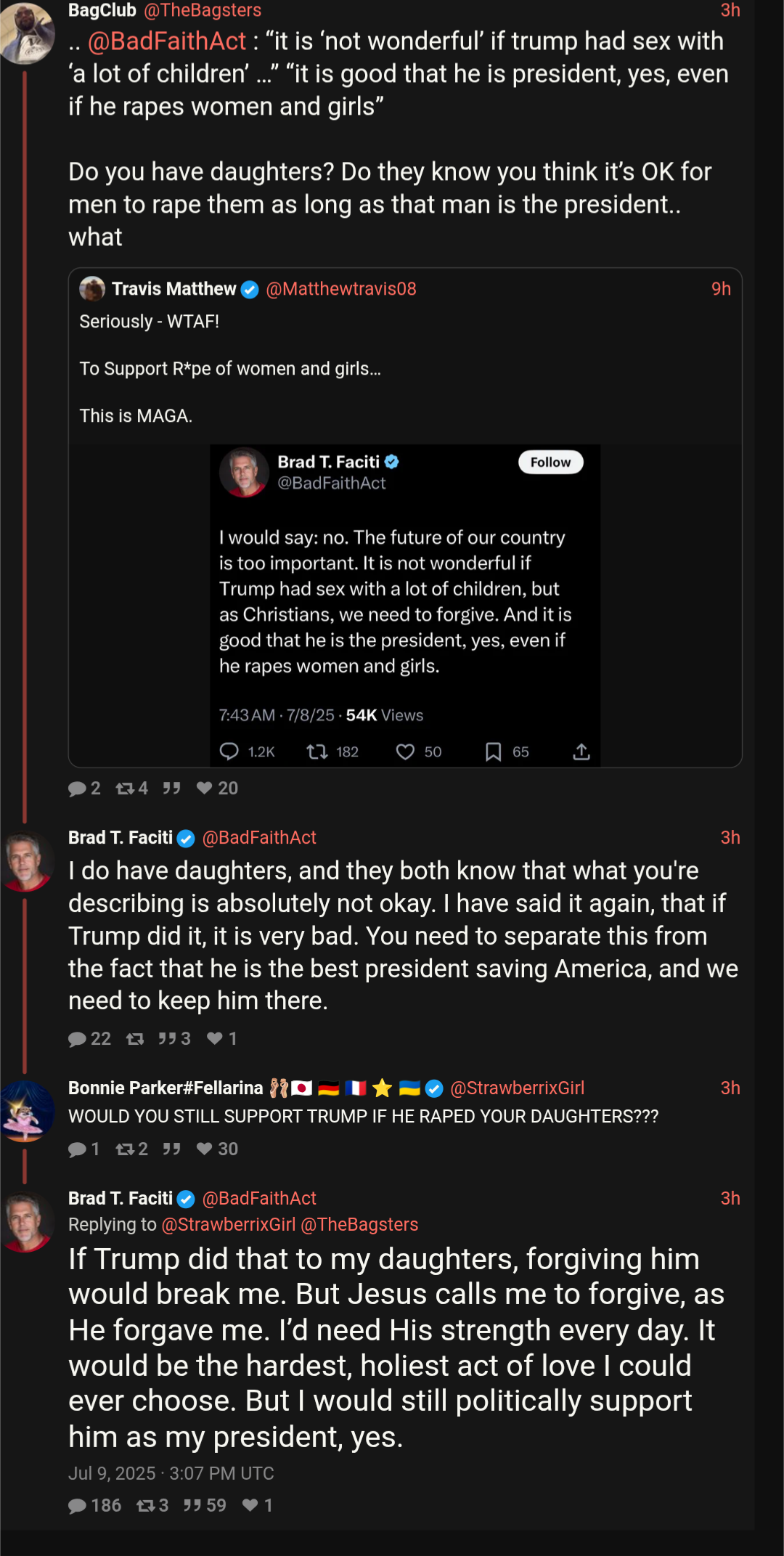Click the Follow button in embedded screenshot
This screenshot has height=1556, width=784.
pos(550,463)
